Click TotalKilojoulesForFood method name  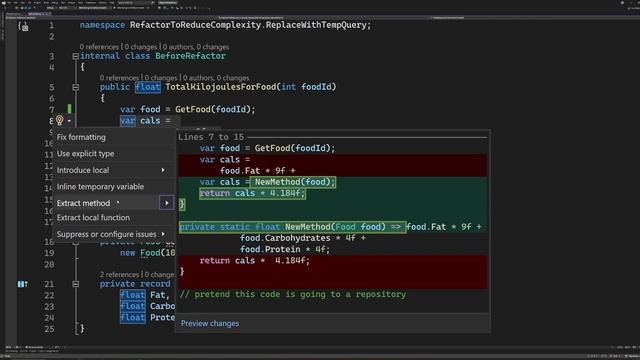pyautogui.click(x=220, y=87)
